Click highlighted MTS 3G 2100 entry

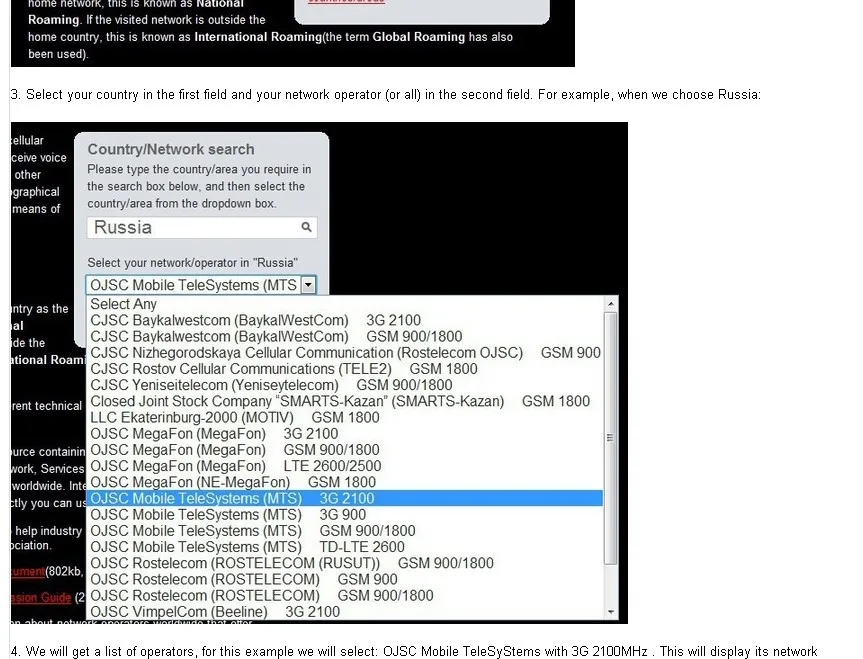point(345,498)
